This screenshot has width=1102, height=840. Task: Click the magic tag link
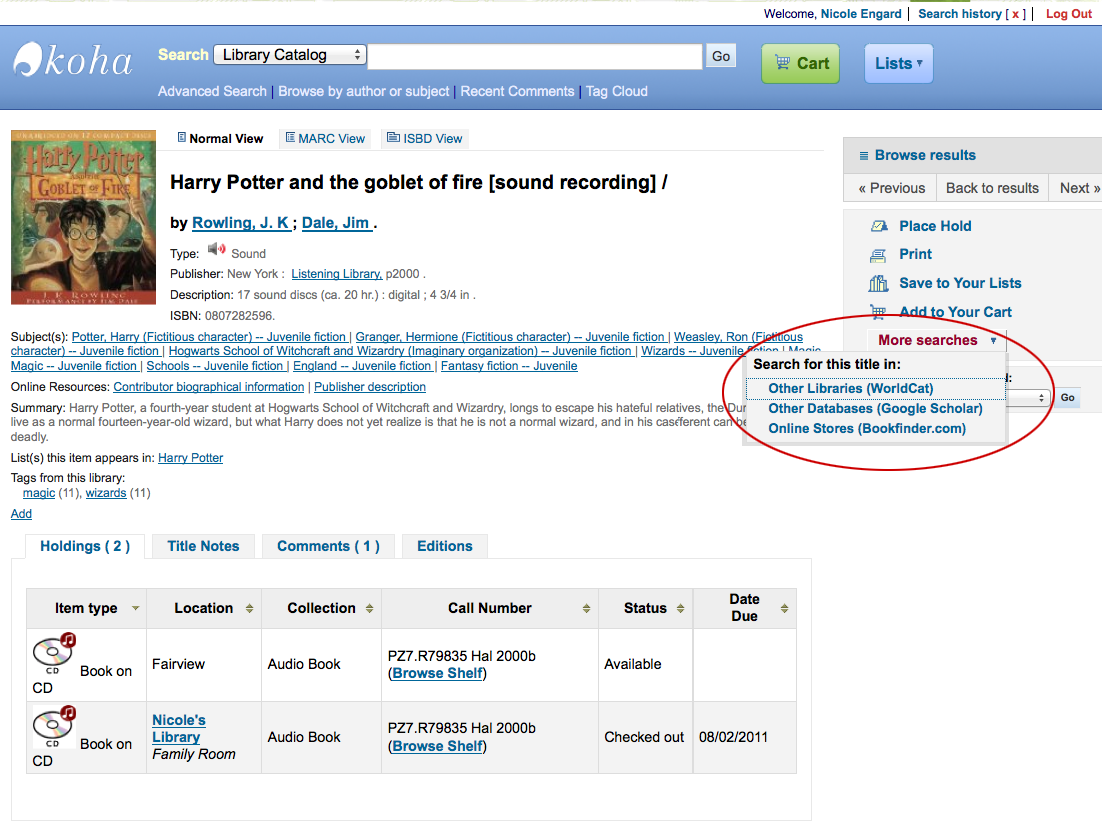pyautogui.click(x=39, y=493)
